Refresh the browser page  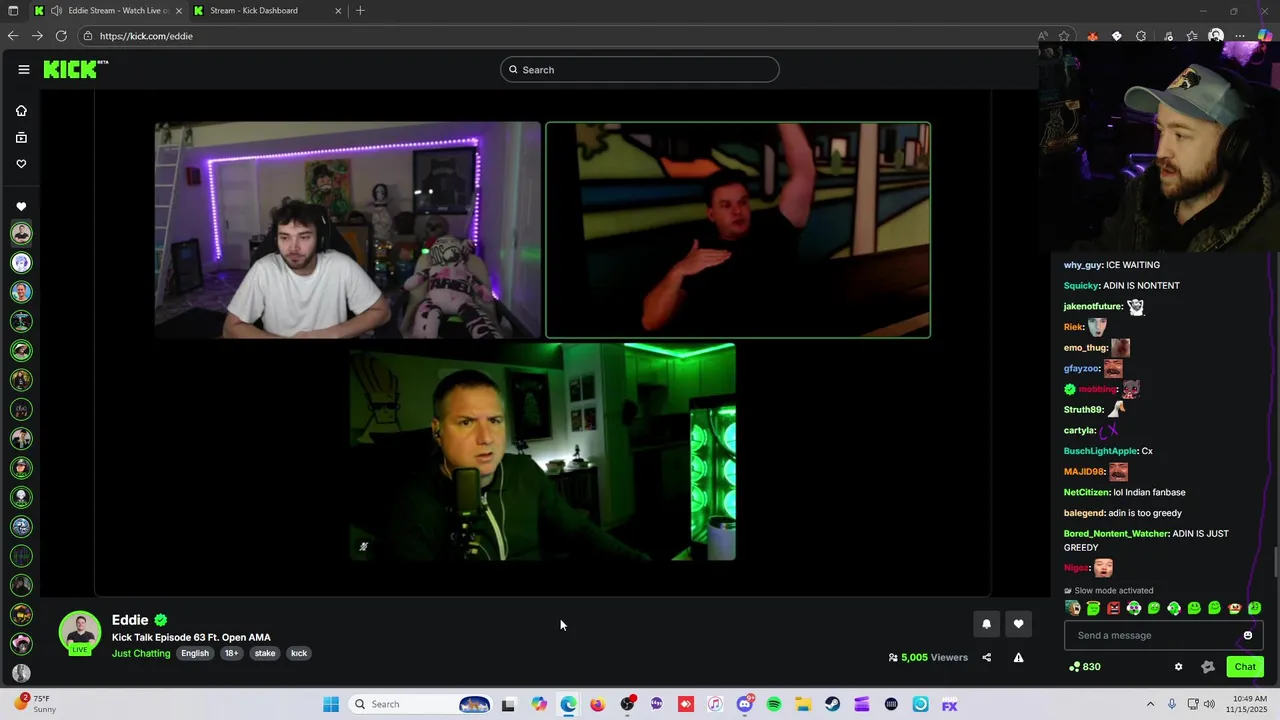point(61,36)
